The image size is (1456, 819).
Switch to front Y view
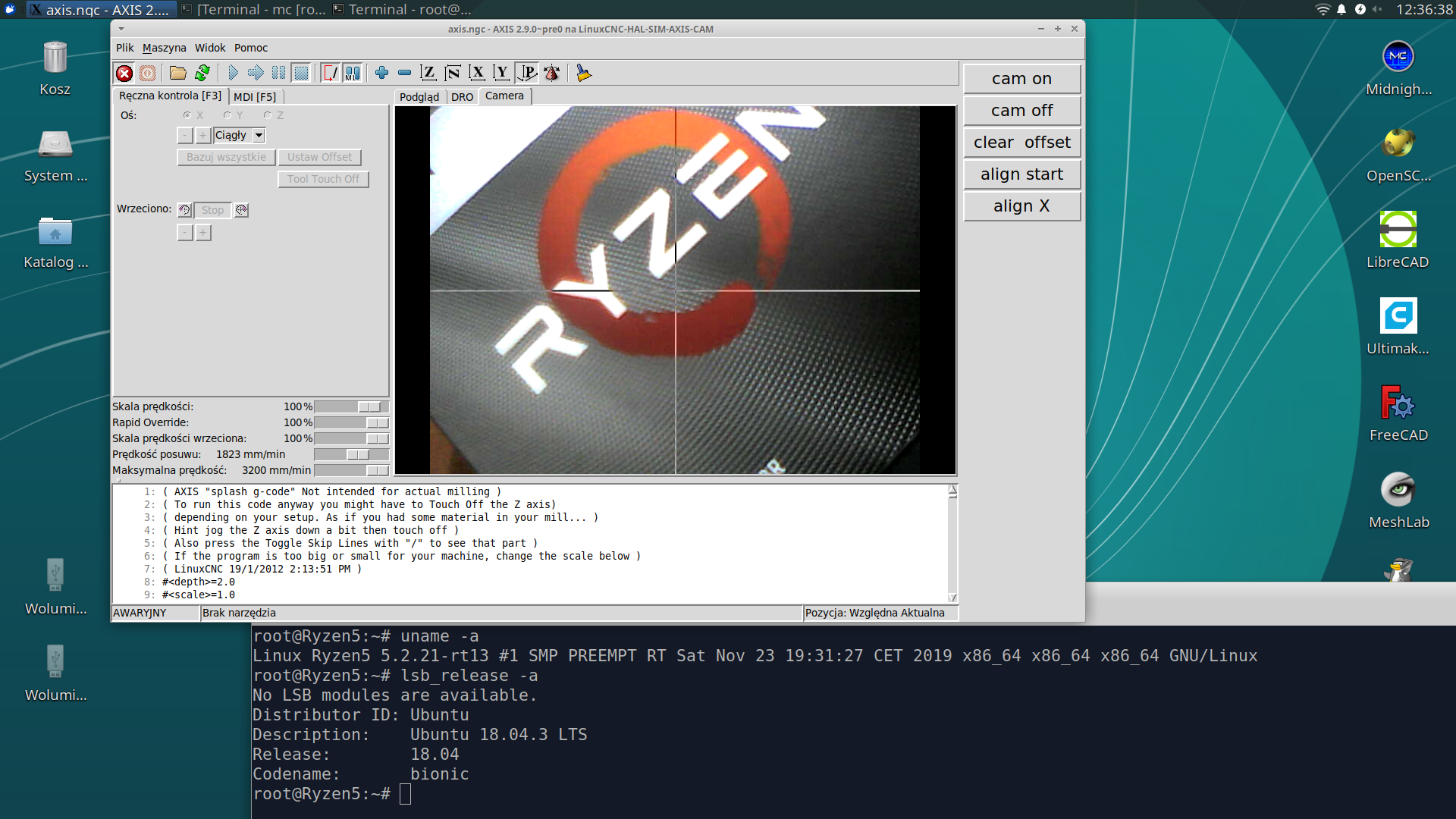(501, 73)
